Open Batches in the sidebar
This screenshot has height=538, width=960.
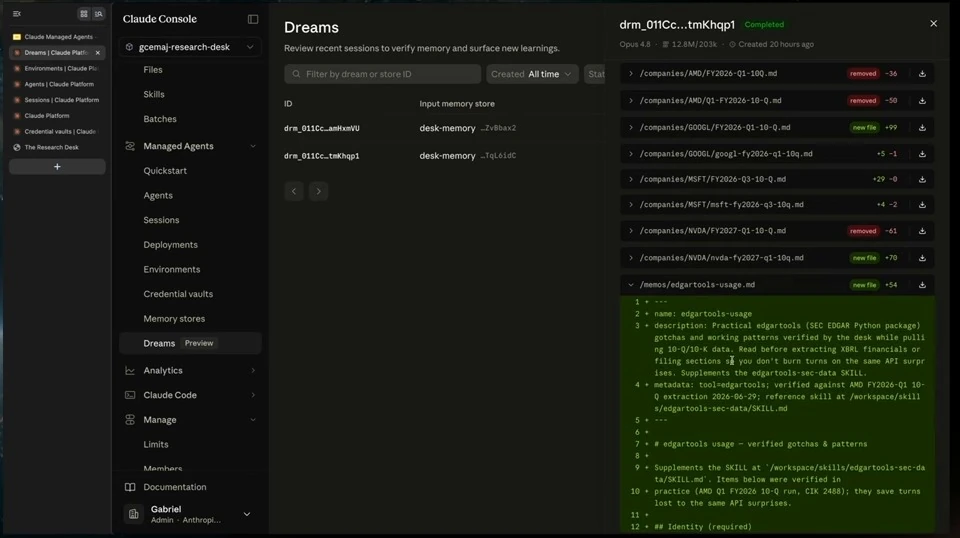coord(160,119)
